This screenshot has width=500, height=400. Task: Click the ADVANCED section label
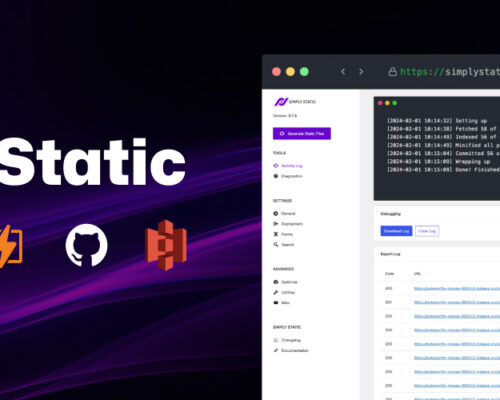283,269
